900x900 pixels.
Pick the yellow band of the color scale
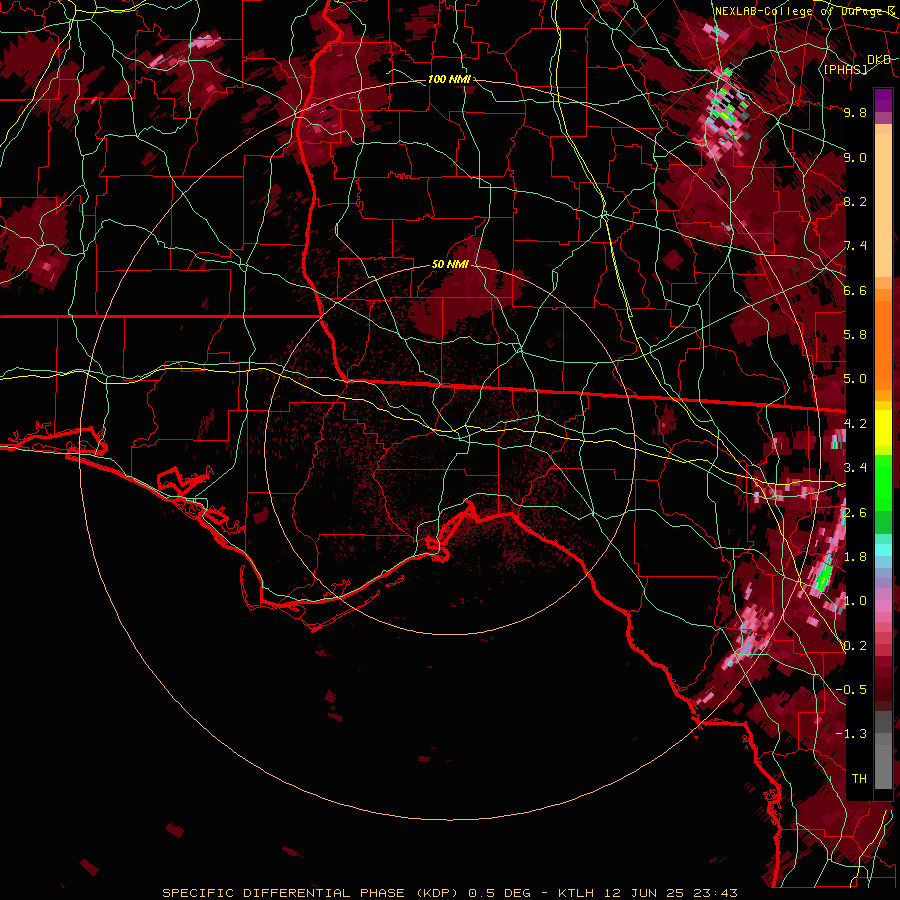(883, 428)
